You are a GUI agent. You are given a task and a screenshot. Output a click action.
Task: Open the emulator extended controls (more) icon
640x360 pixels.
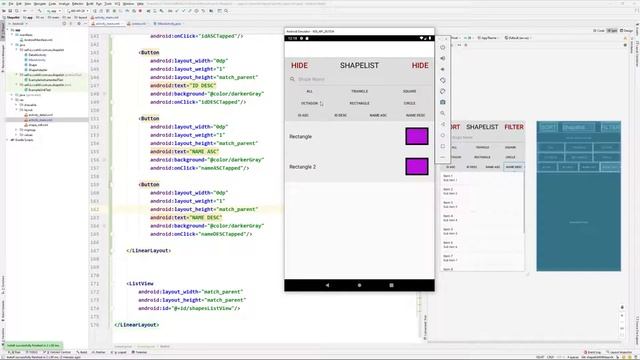point(442,157)
